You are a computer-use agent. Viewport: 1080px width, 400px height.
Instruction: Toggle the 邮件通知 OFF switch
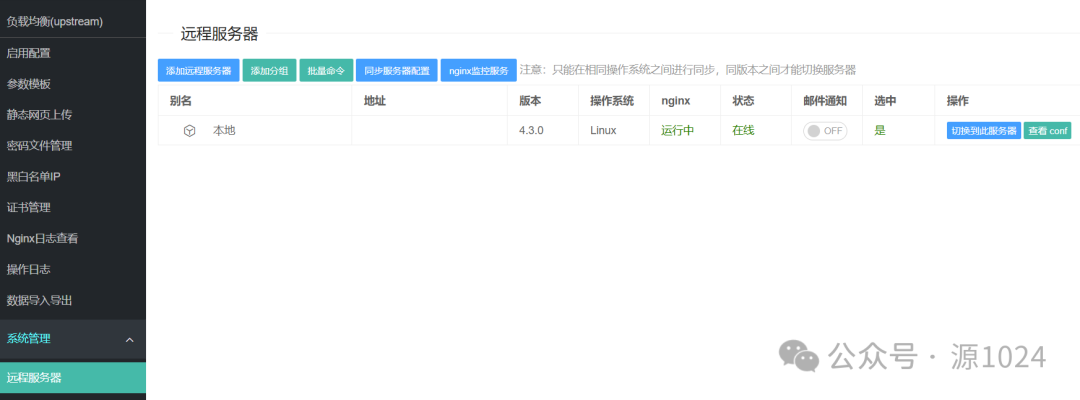(824, 131)
